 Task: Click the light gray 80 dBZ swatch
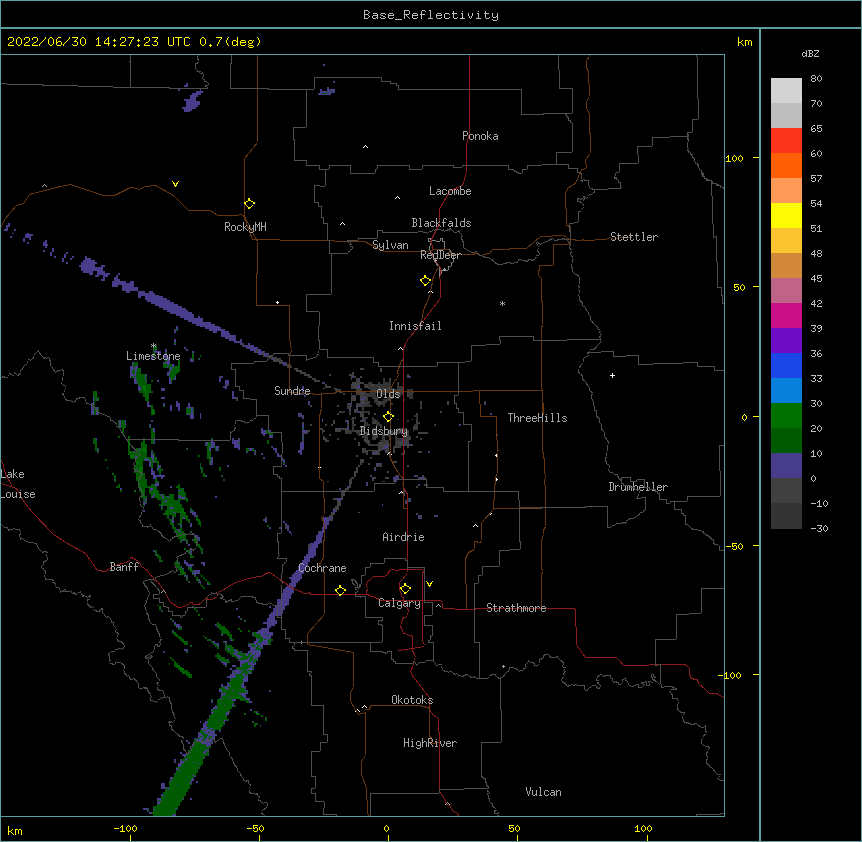tap(786, 91)
